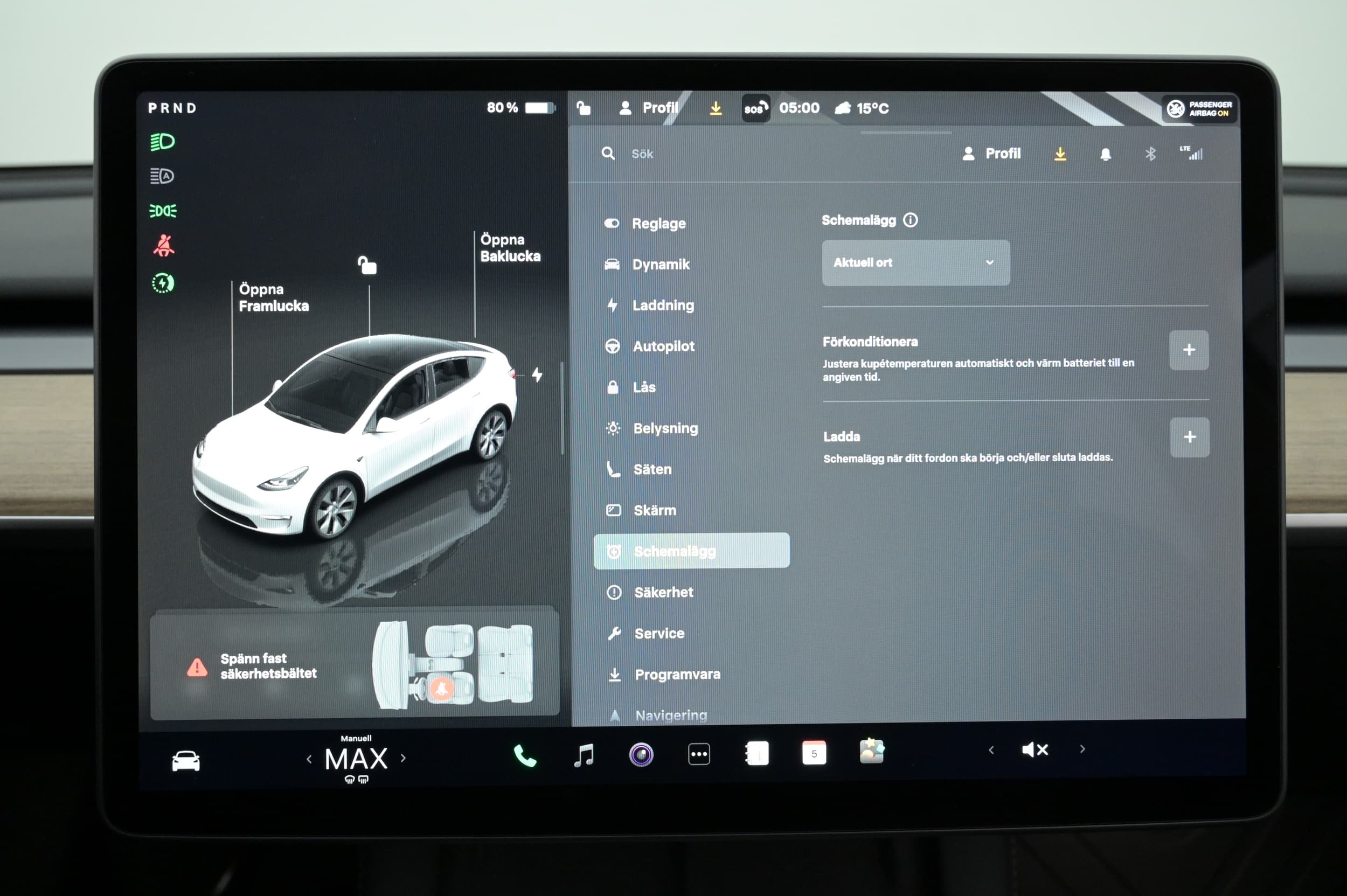Open the dashcam camera icon
This screenshot has width=1347, height=896.
coord(641,755)
